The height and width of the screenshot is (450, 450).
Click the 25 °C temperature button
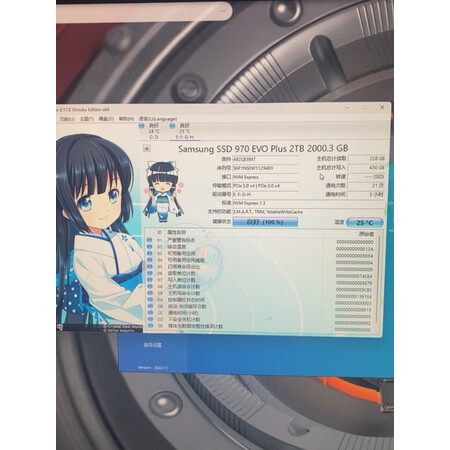coord(365,223)
